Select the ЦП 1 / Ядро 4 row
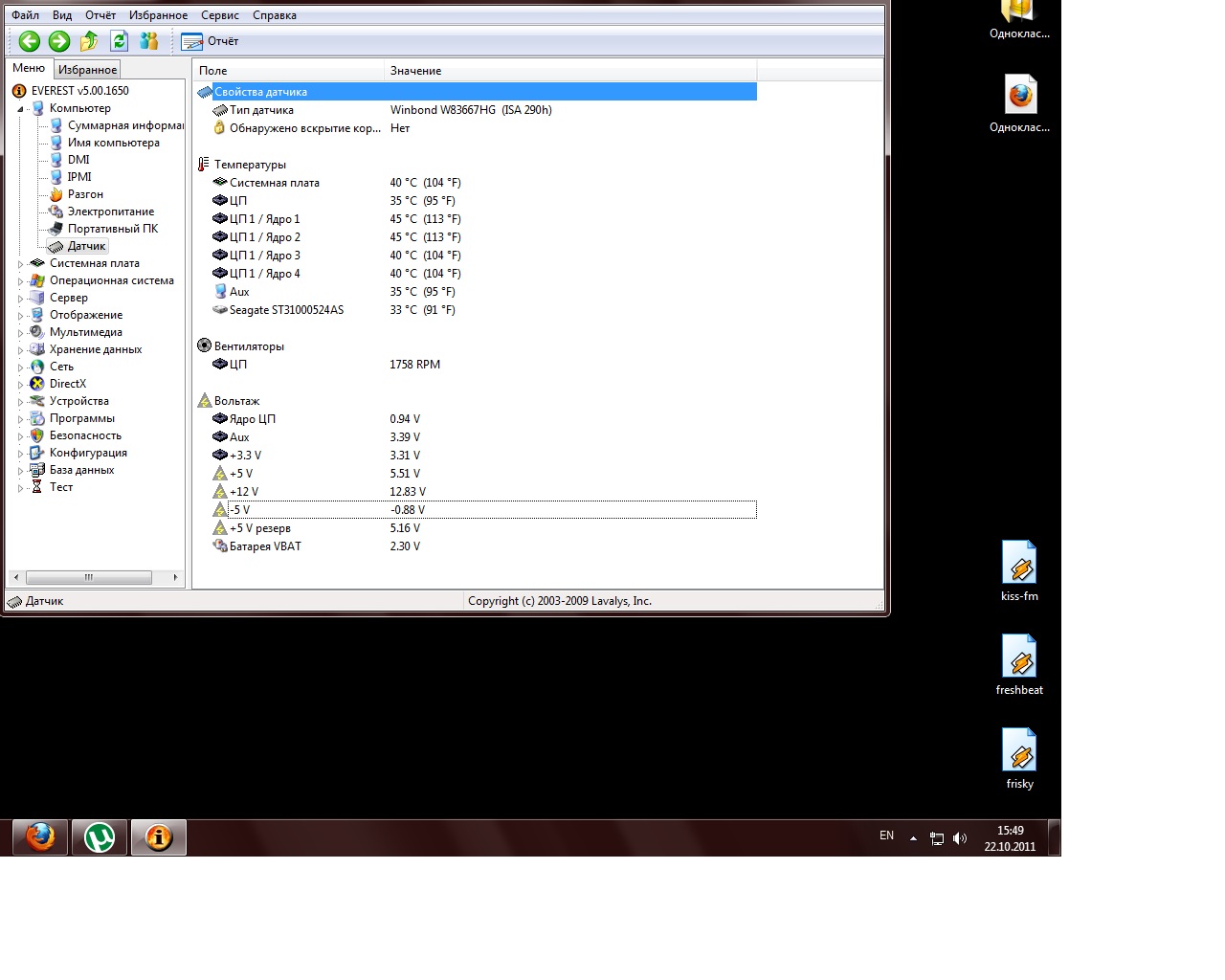The height and width of the screenshot is (980, 1225). coord(476,274)
